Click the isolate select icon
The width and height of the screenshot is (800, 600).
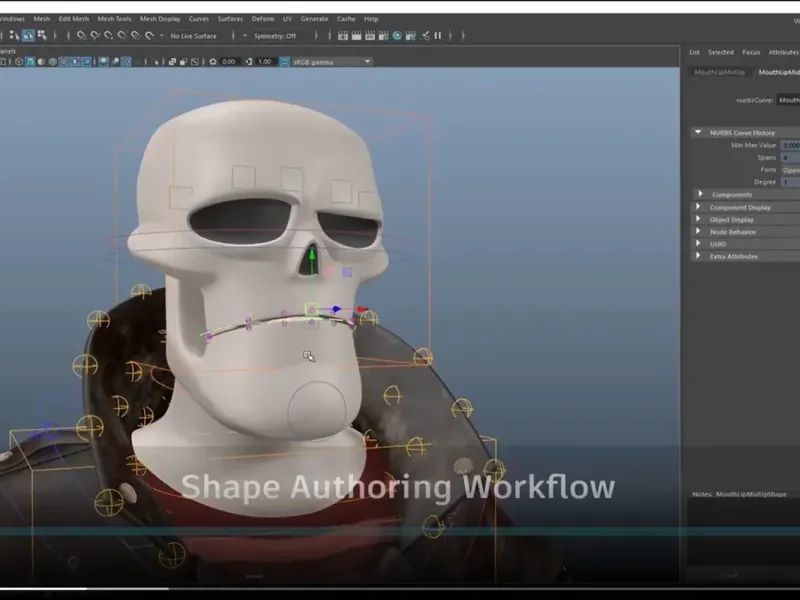[x=155, y=62]
